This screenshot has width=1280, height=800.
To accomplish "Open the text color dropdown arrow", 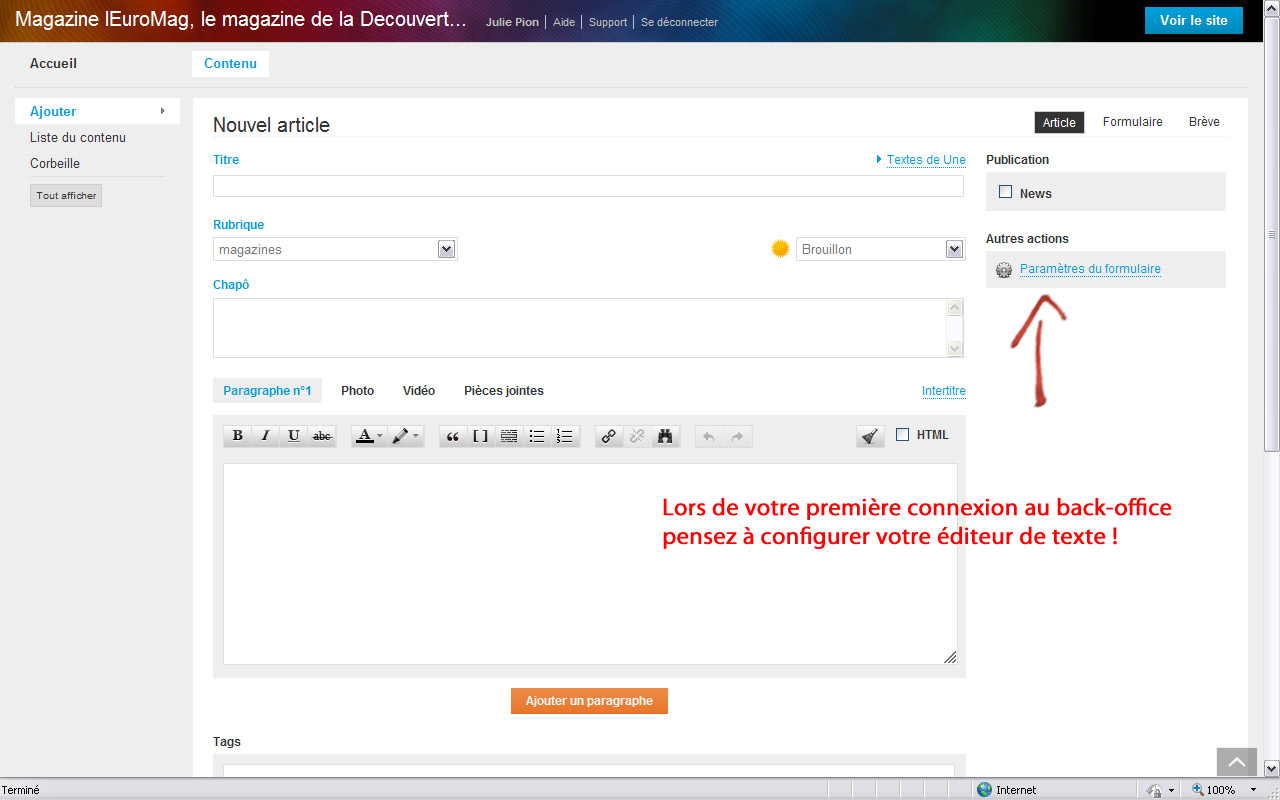I will (380, 436).
